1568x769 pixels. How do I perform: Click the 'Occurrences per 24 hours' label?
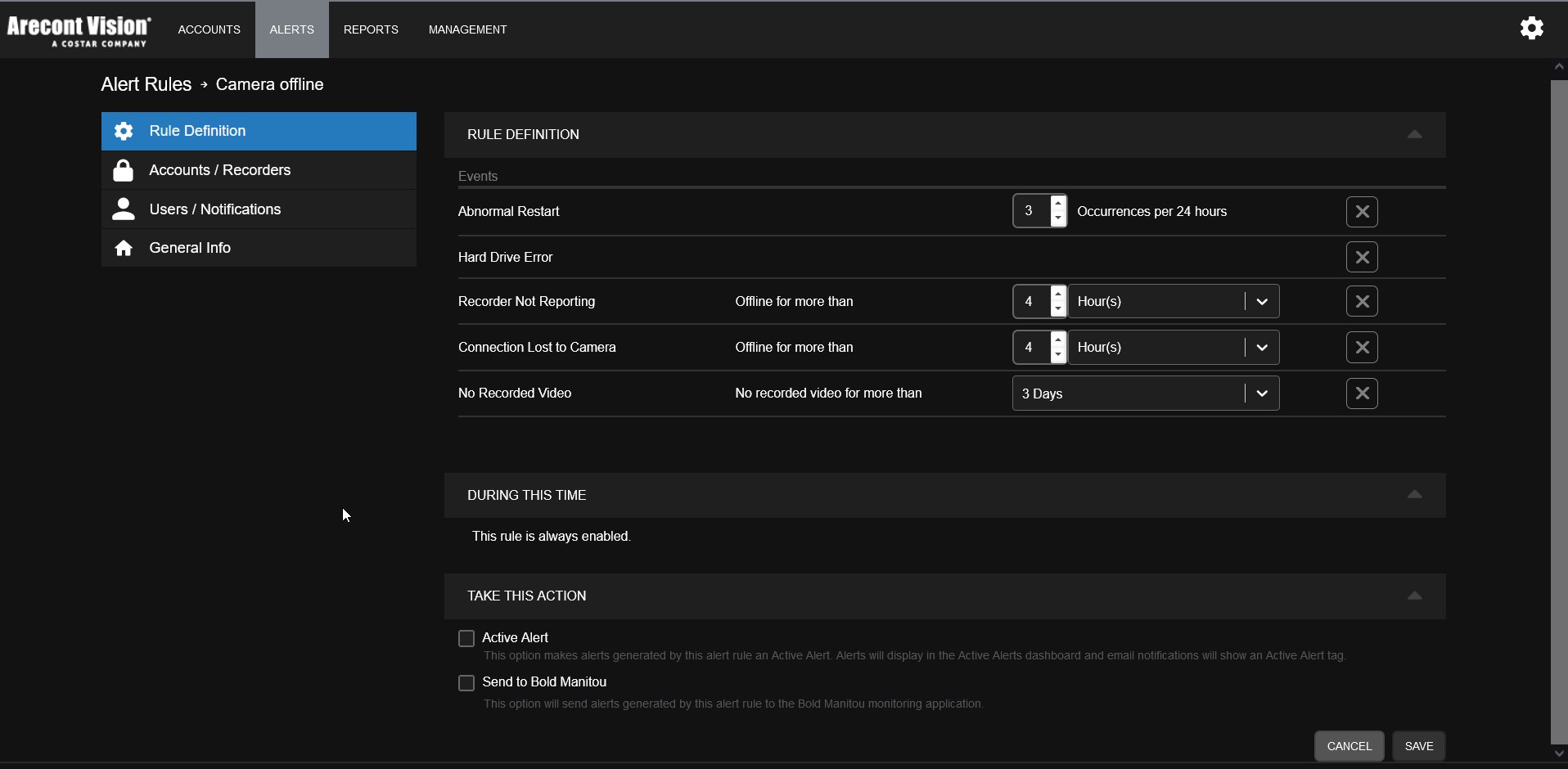coord(1152,212)
